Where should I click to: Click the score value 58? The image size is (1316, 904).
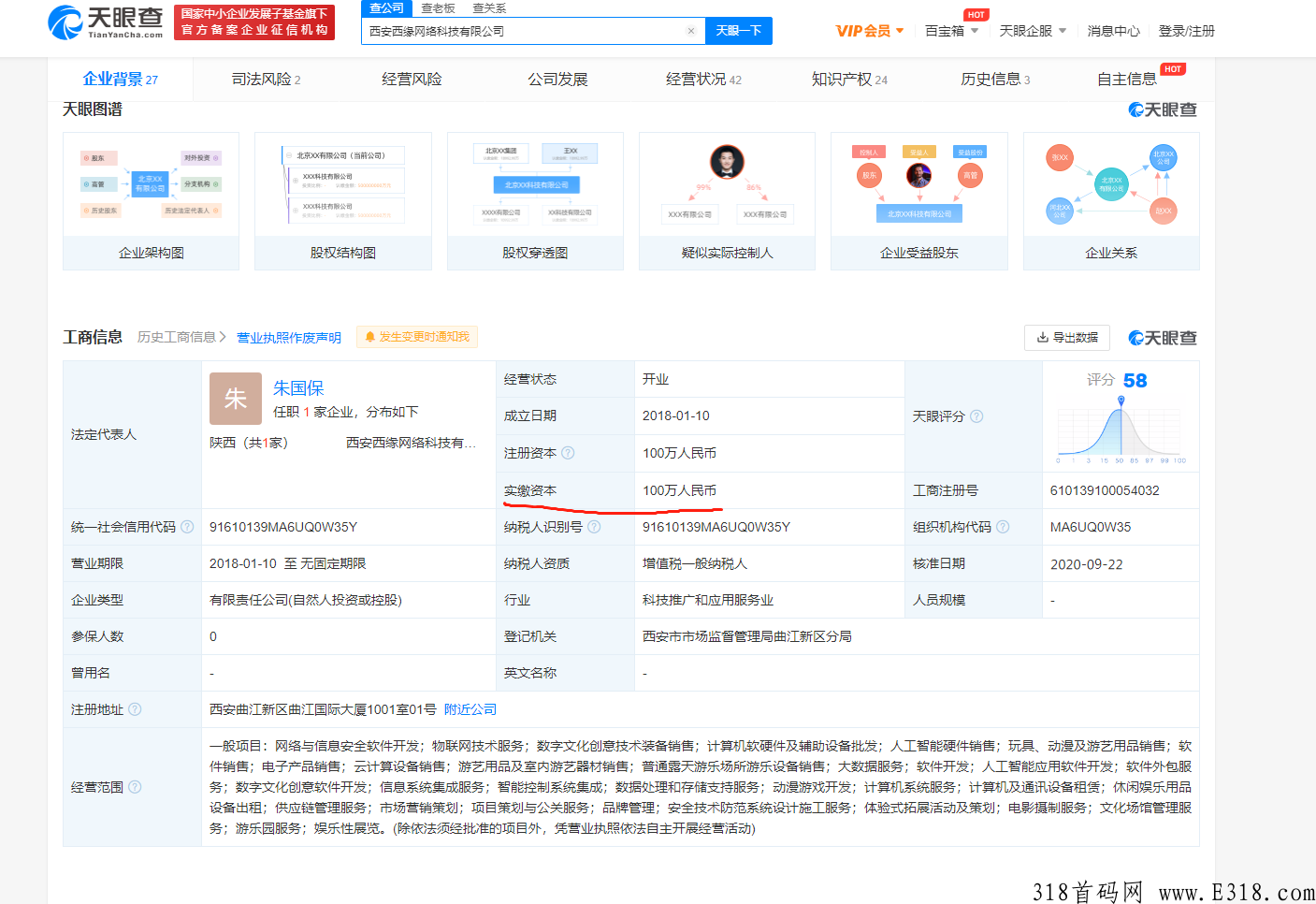1135,380
